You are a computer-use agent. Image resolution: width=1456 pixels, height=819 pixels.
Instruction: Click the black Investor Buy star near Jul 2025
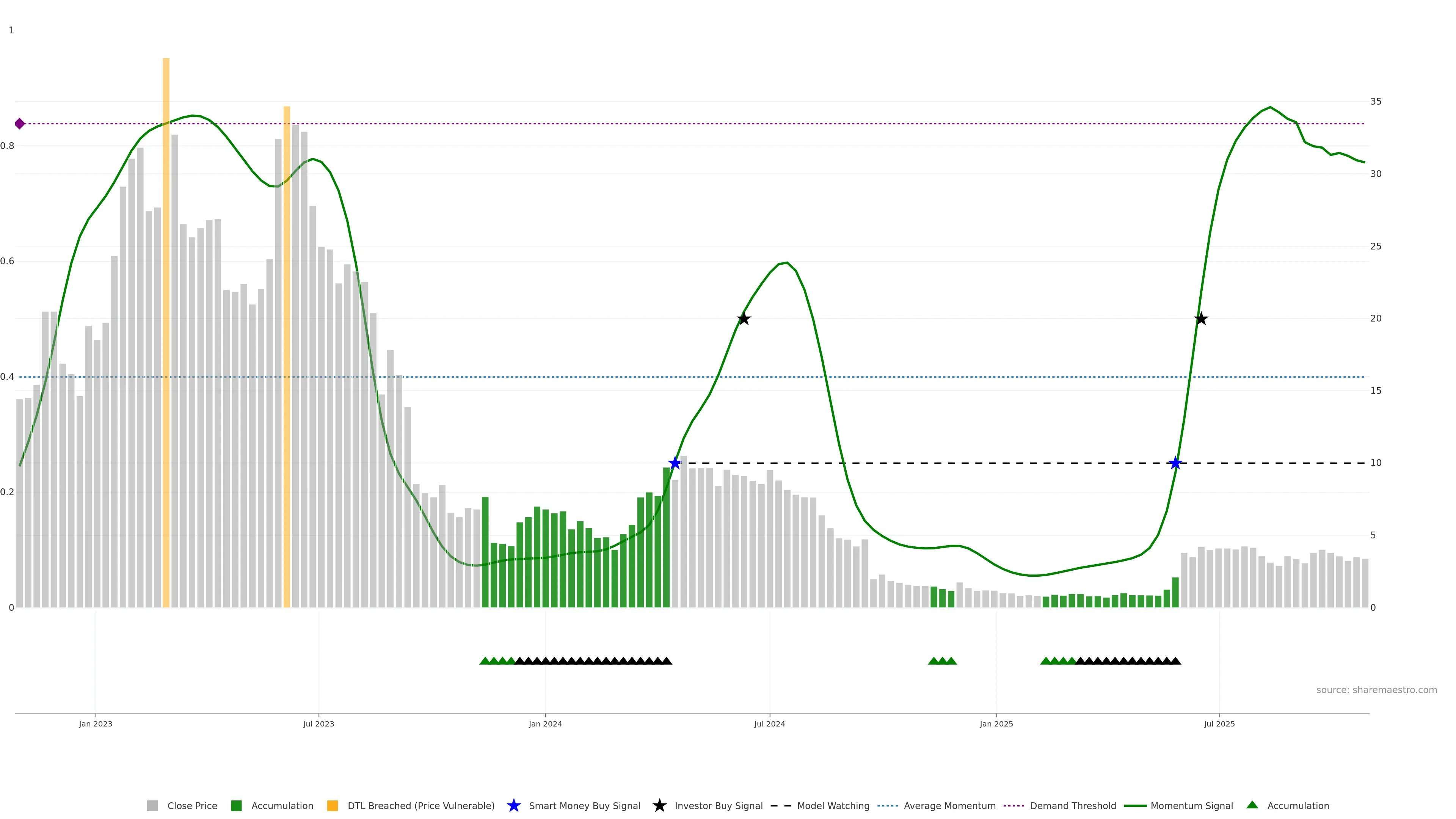pos(1201,319)
